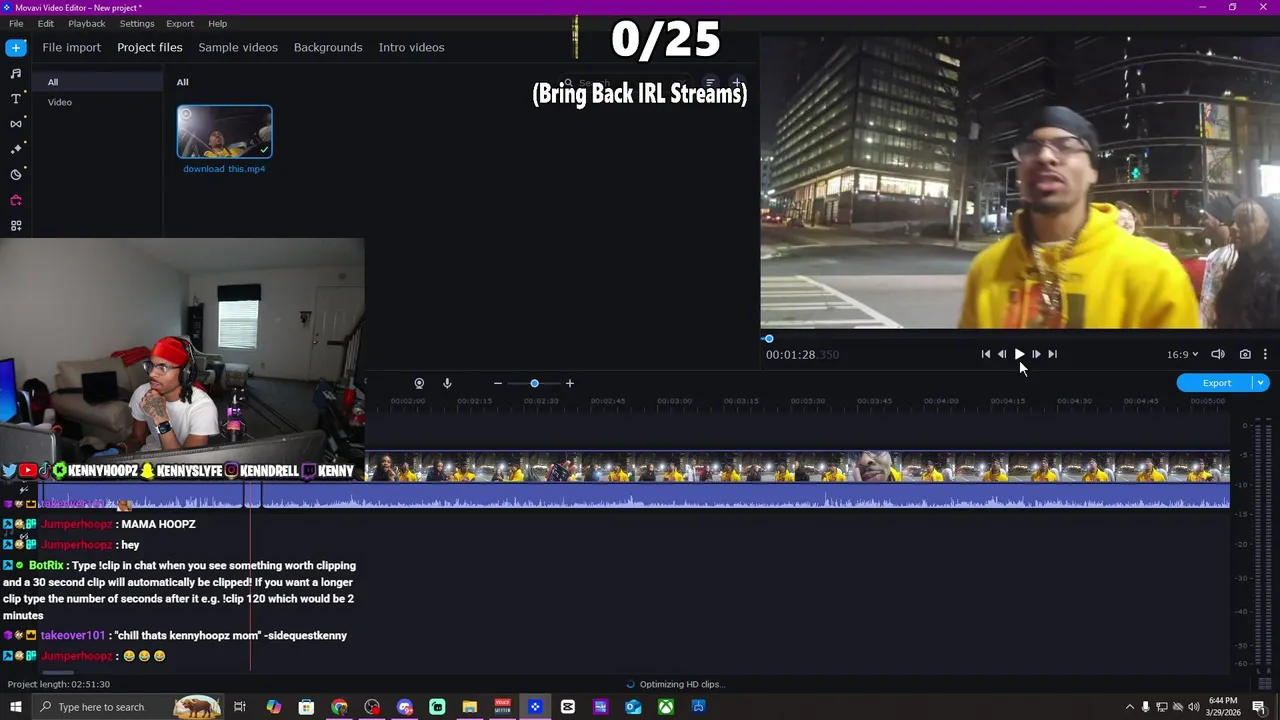Open the Edit menu
This screenshot has height=720, width=1280.
(x=46, y=23)
